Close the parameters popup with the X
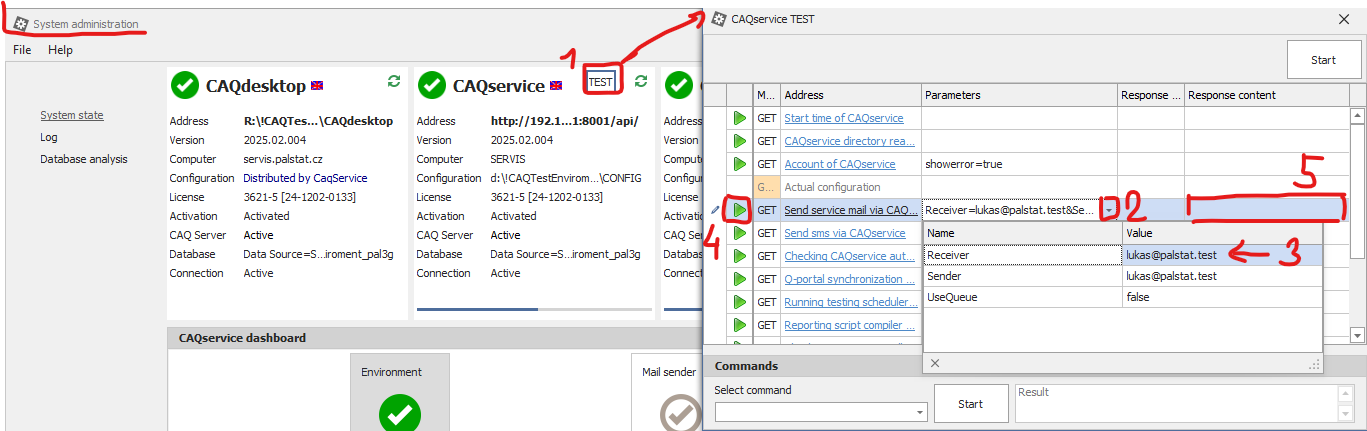 coord(935,363)
